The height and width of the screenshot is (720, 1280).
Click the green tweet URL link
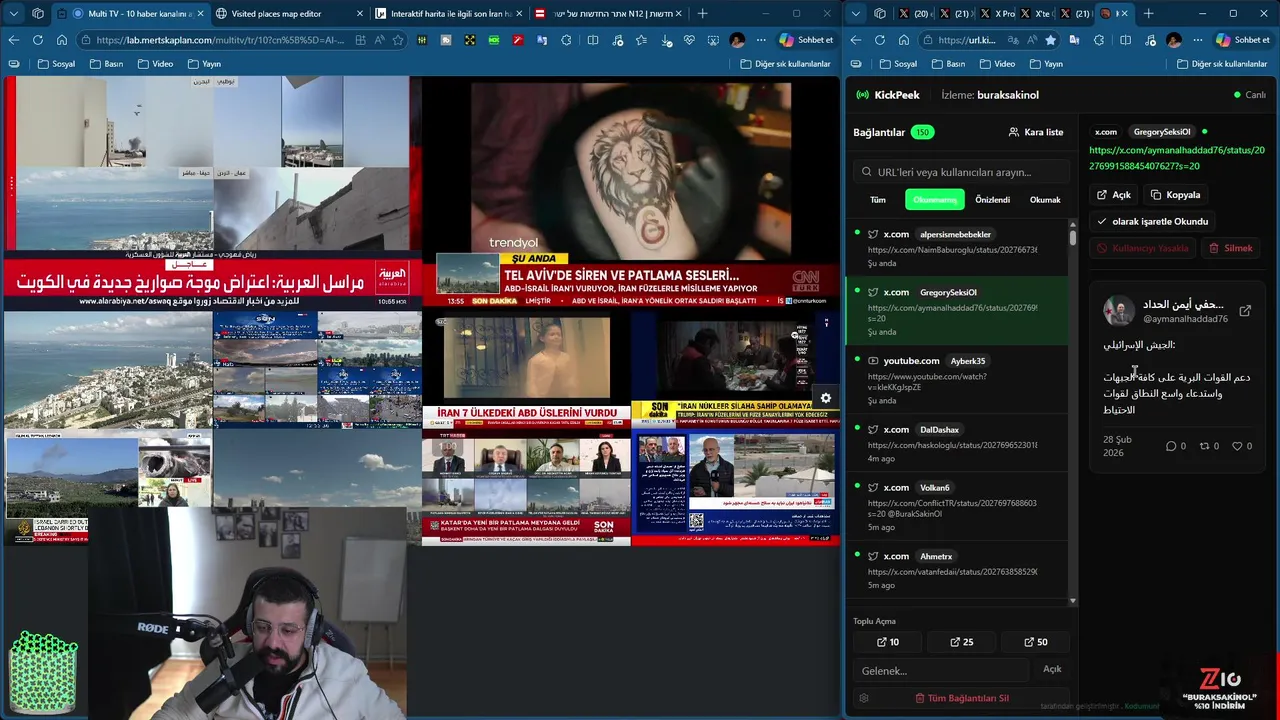pyautogui.click(x=1176, y=158)
